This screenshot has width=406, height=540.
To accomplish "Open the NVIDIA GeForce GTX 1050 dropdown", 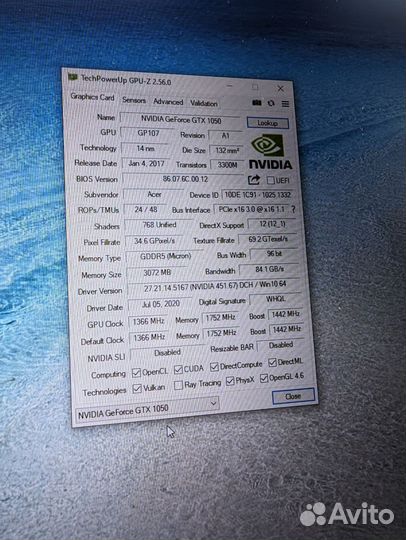I will tap(147, 409).
